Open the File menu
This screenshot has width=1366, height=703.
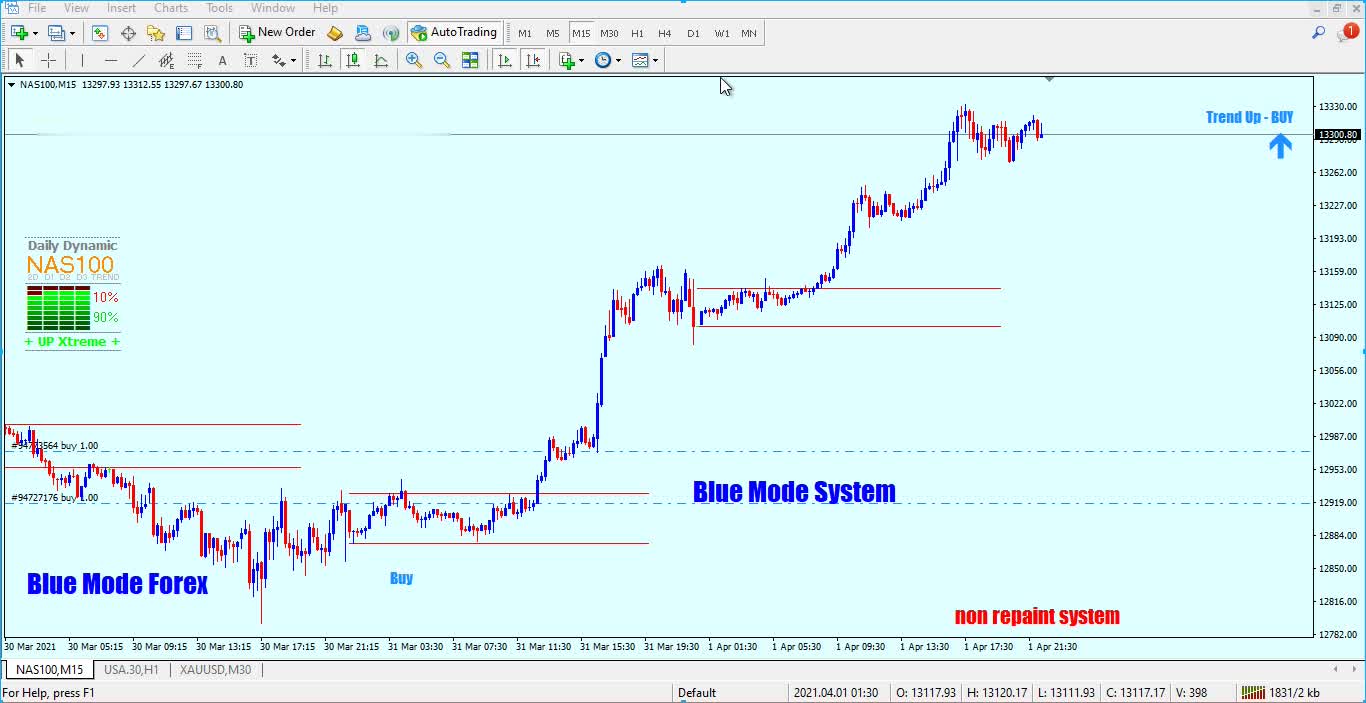click(37, 8)
